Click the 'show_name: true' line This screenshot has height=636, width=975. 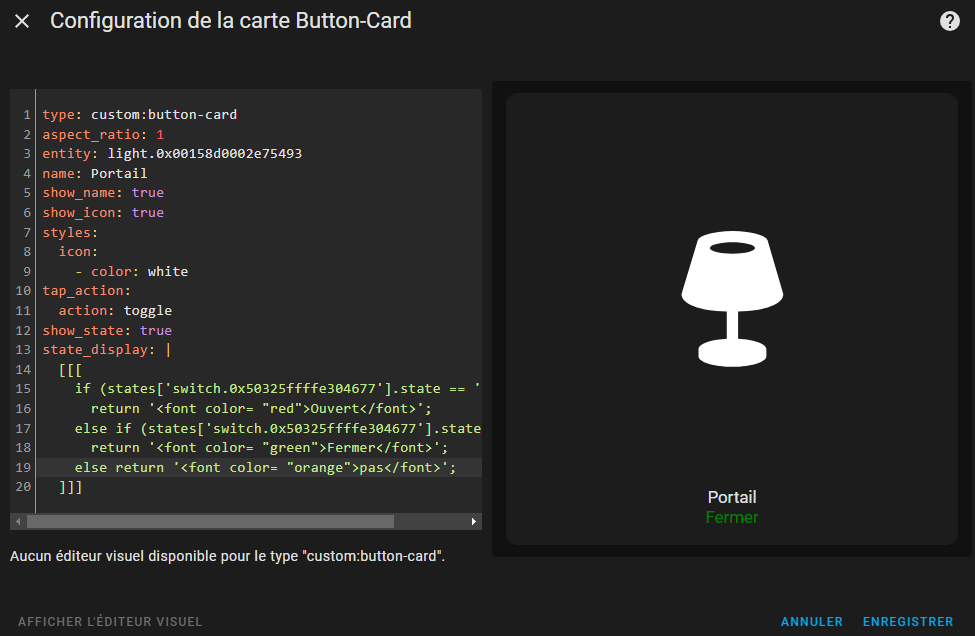click(x=103, y=193)
